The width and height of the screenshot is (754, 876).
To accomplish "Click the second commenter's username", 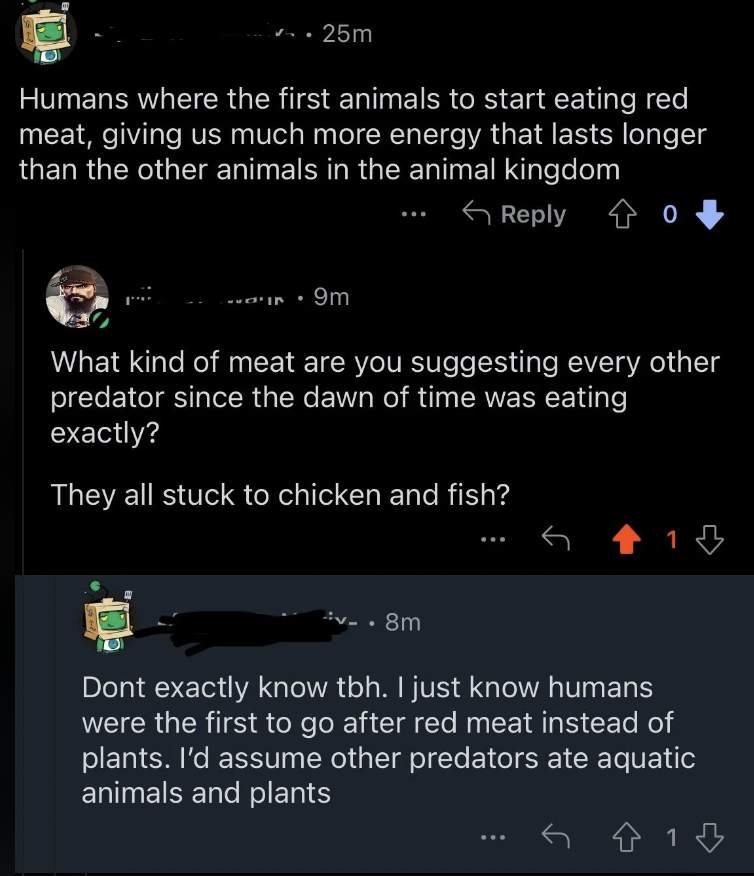I will click(210, 296).
